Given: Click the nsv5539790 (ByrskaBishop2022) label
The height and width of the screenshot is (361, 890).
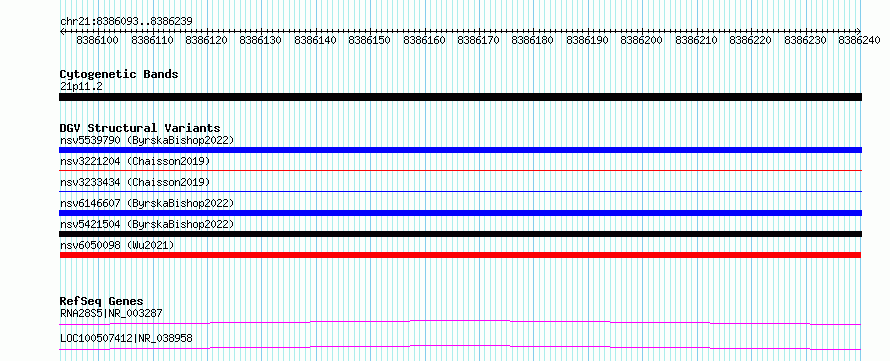Looking at the screenshot, I should (x=147, y=140).
